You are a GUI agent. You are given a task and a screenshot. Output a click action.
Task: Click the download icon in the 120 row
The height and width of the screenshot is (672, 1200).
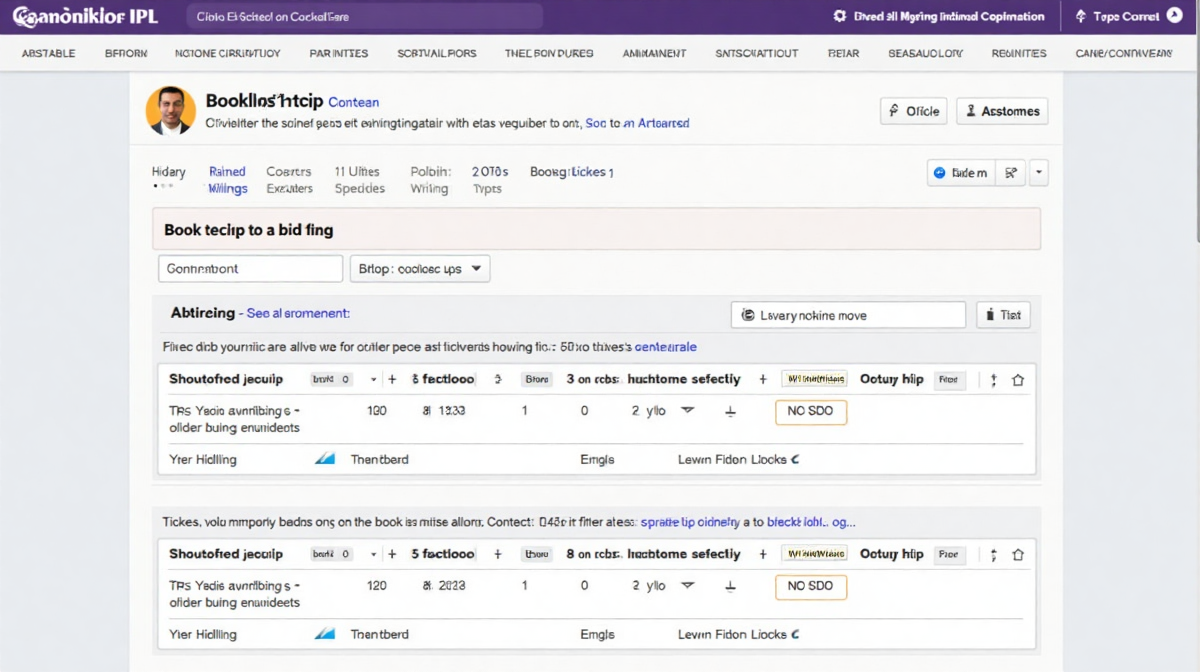[x=731, y=586]
